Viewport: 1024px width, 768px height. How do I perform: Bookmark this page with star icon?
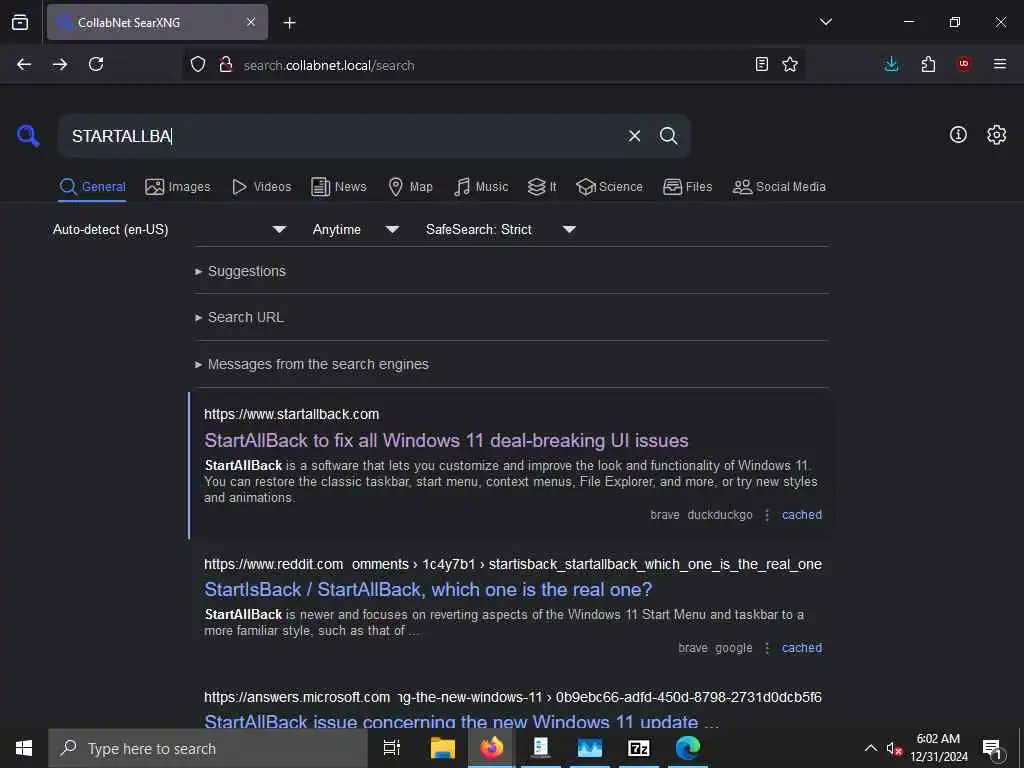click(790, 64)
